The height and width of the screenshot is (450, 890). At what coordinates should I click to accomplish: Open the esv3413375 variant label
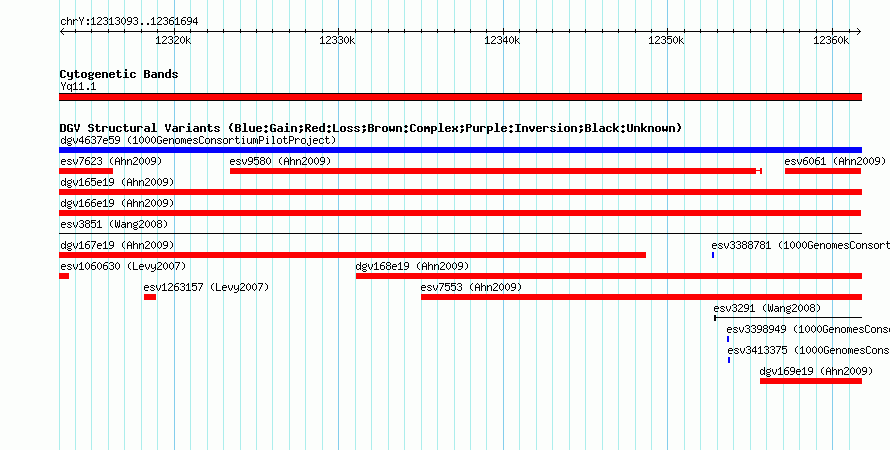click(809, 350)
